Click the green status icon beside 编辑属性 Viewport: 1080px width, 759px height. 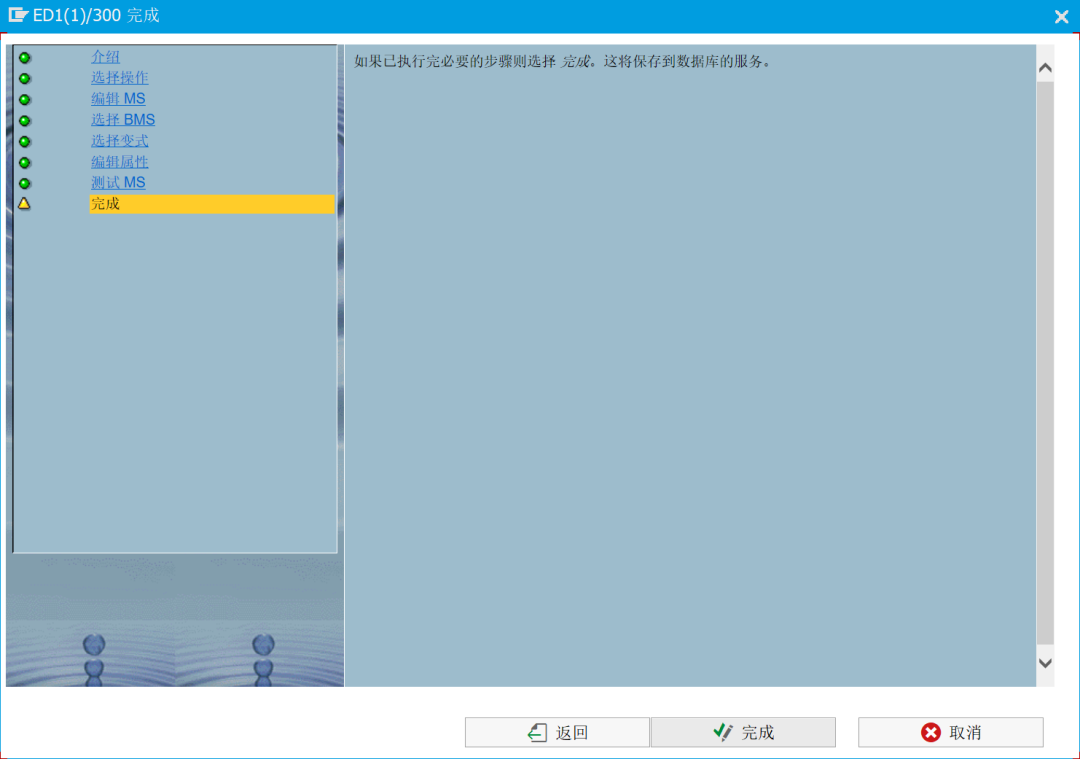(25, 163)
